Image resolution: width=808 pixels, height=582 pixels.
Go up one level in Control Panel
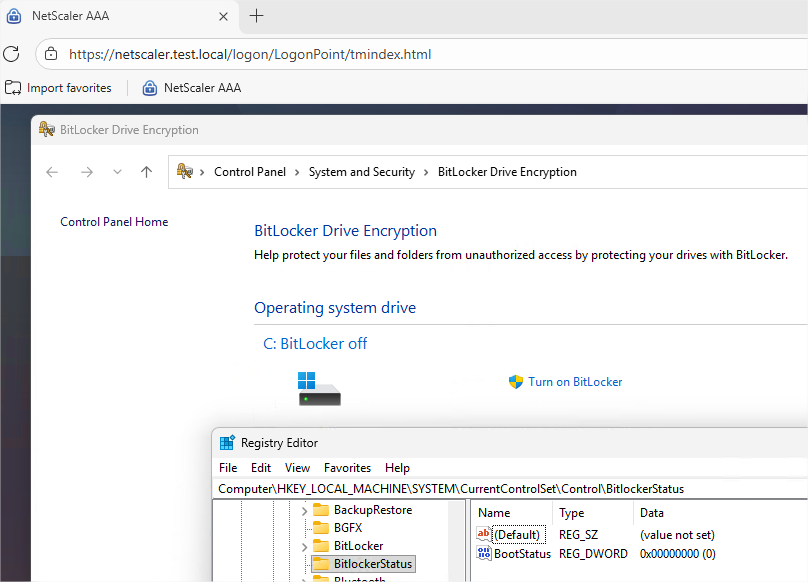[147, 172]
